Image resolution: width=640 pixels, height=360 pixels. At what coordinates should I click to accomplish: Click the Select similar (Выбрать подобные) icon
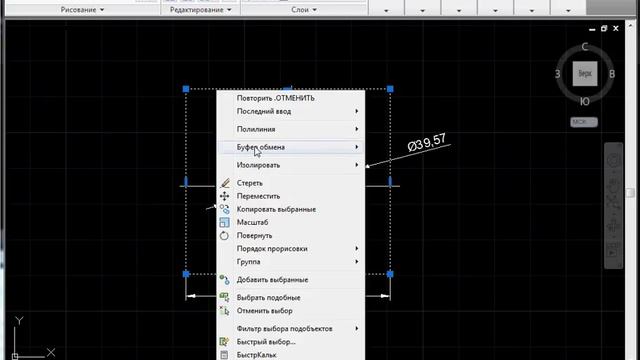coord(224,298)
